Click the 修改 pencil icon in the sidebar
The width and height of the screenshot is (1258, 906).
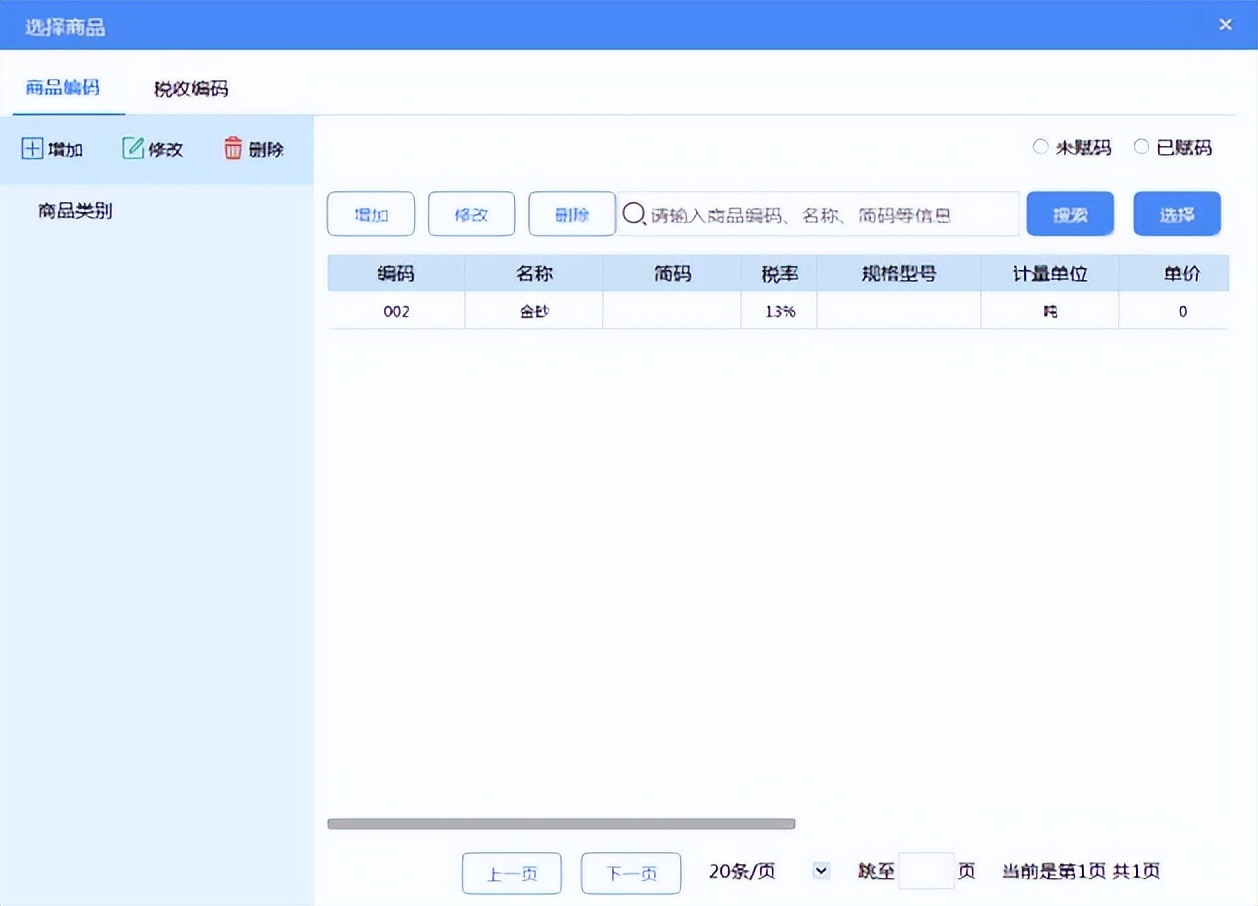coord(133,148)
